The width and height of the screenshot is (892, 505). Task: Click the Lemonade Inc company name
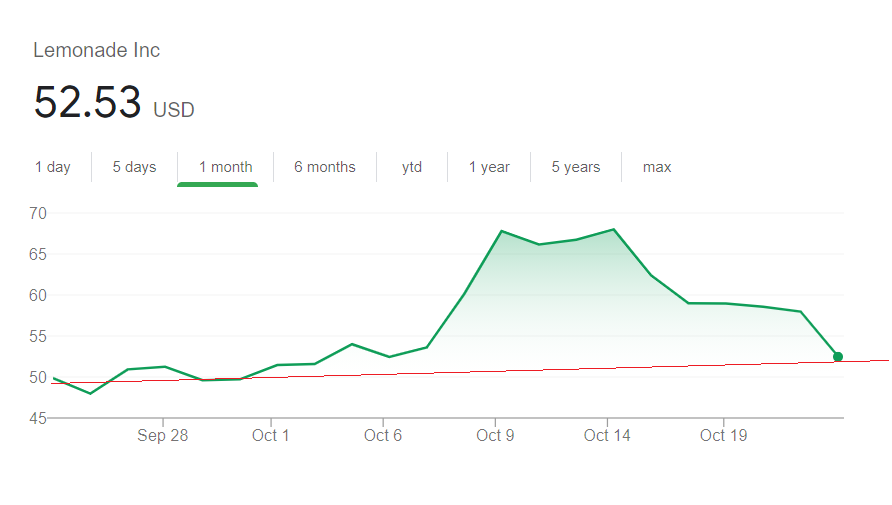(97, 50)
